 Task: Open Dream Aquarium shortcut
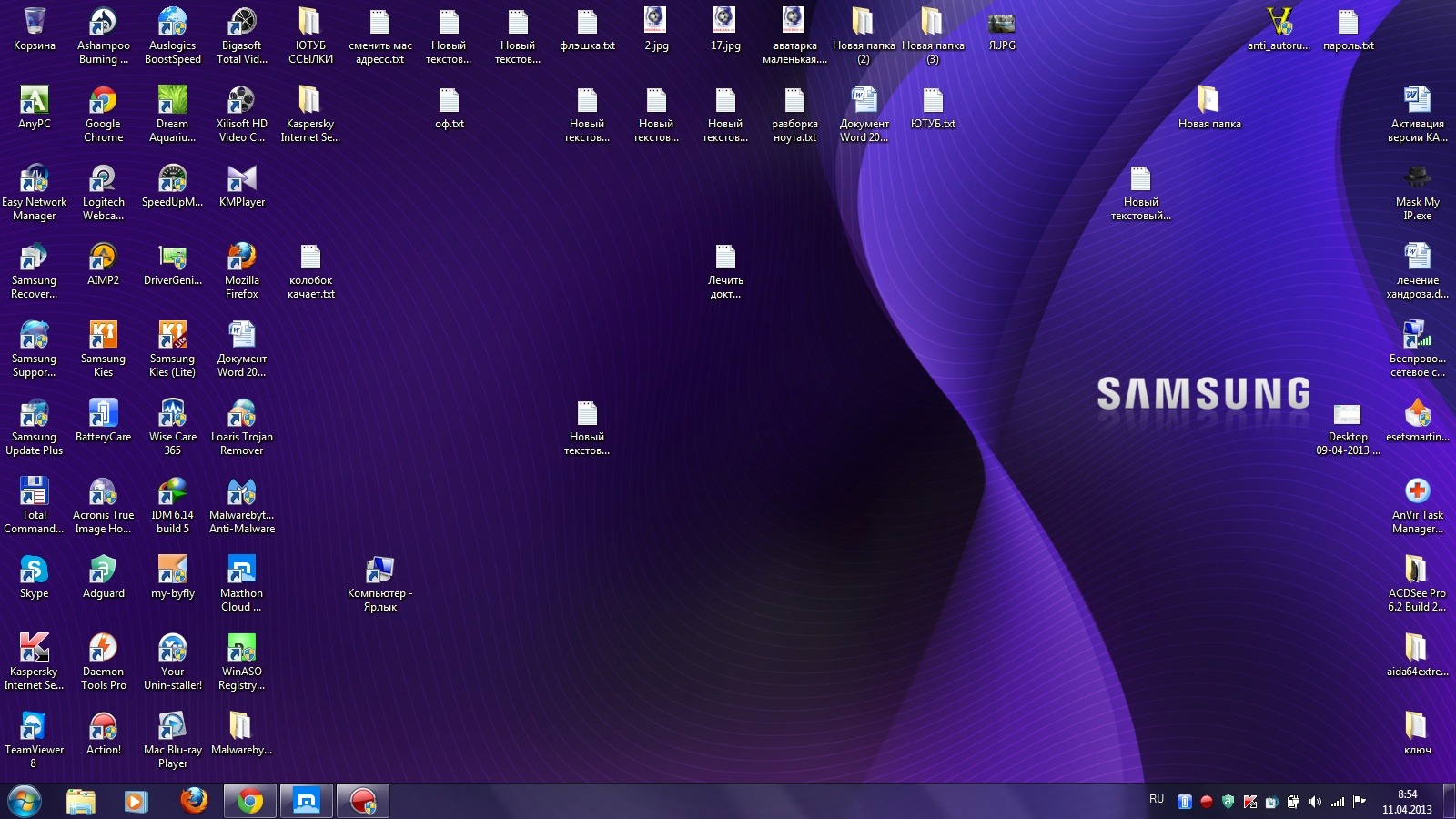(173, 114)
